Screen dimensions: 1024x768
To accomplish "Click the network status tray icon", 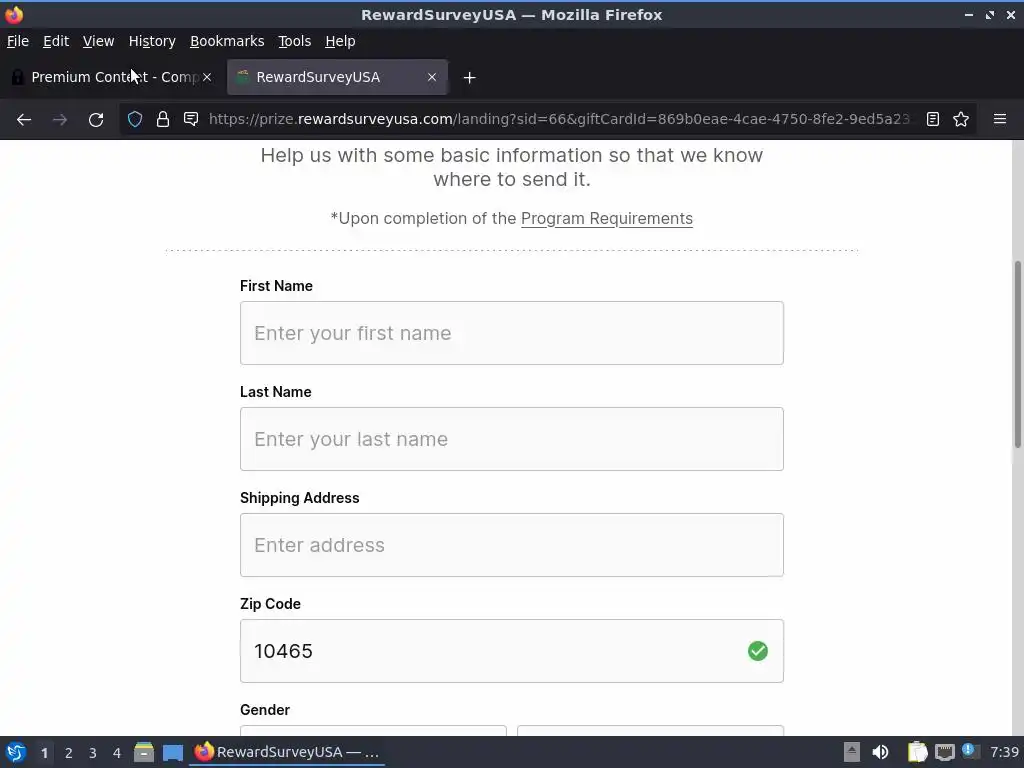I will click(944, 752).
